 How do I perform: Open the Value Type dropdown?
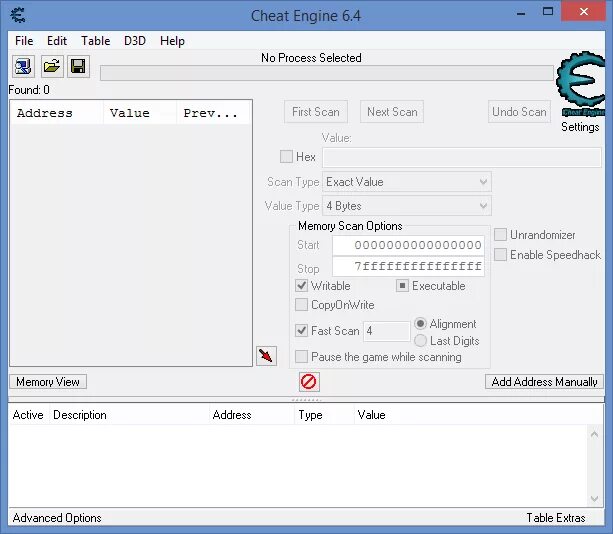(407, 206)
